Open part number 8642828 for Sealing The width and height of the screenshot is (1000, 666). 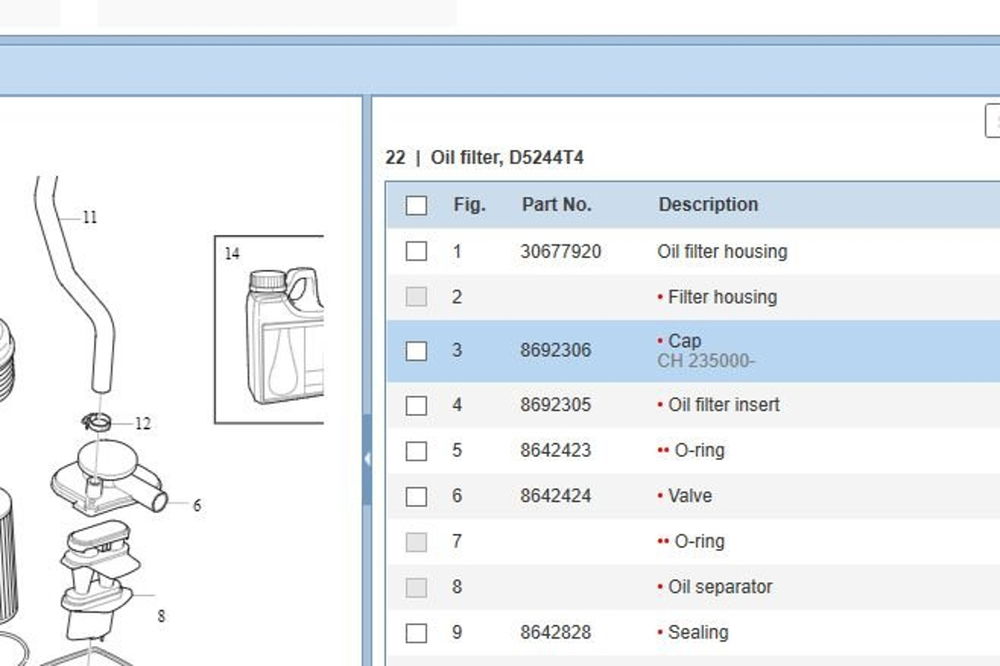point(555,632)
